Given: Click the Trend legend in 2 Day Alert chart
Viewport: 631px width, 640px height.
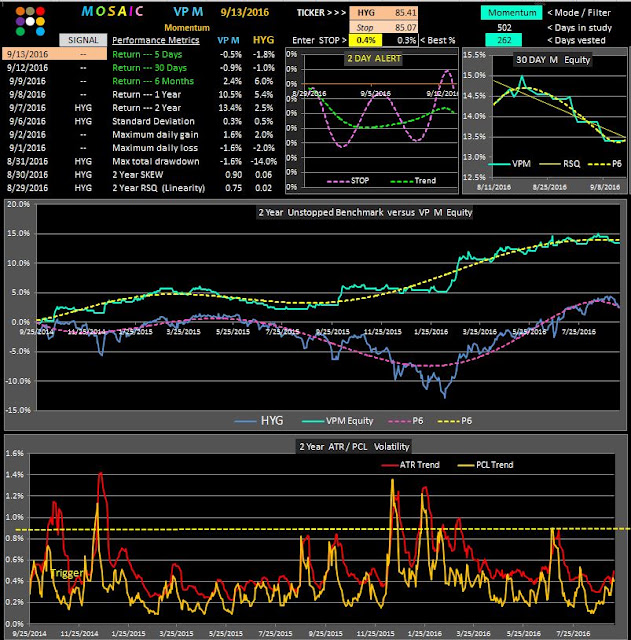Looking at the screenshot, I should [x=413, y=180].
